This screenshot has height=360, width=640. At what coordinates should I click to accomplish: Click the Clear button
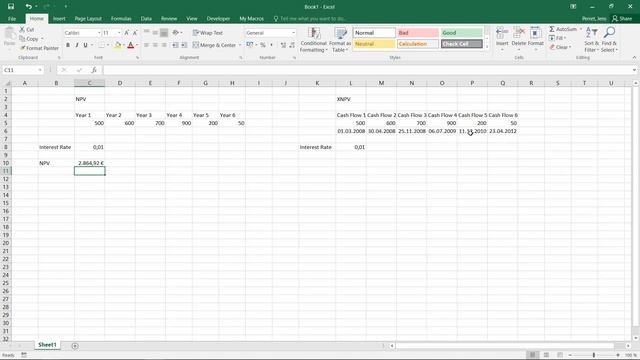pyautogui.click(x=559, y=47)
